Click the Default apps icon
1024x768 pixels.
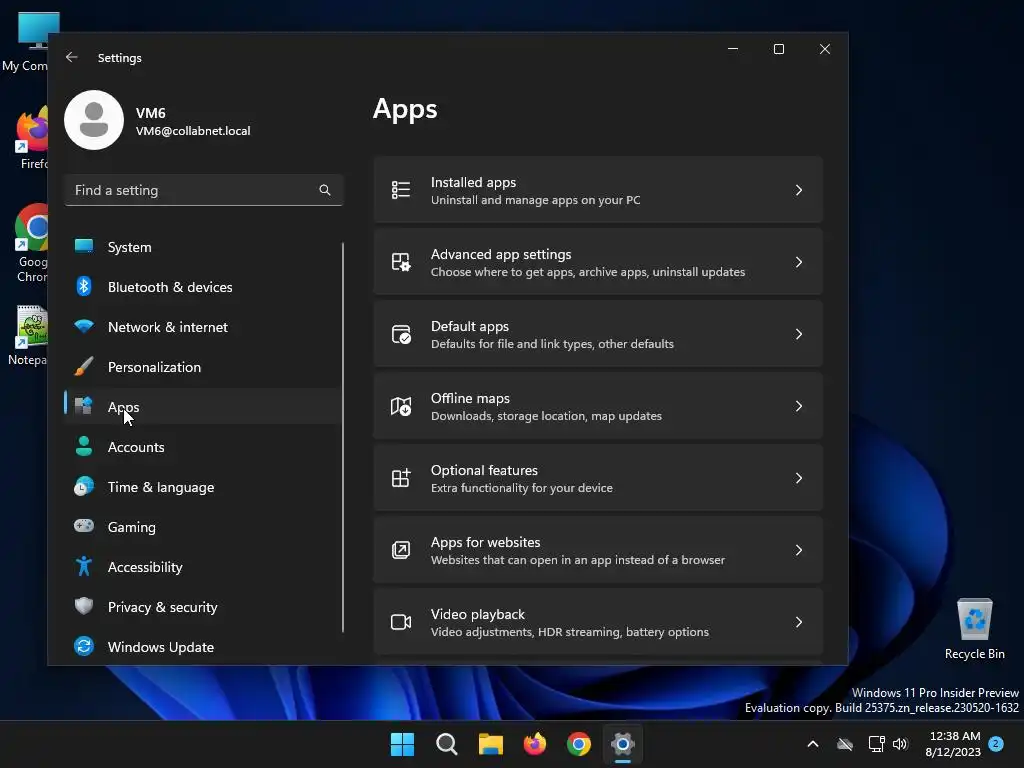401,334
